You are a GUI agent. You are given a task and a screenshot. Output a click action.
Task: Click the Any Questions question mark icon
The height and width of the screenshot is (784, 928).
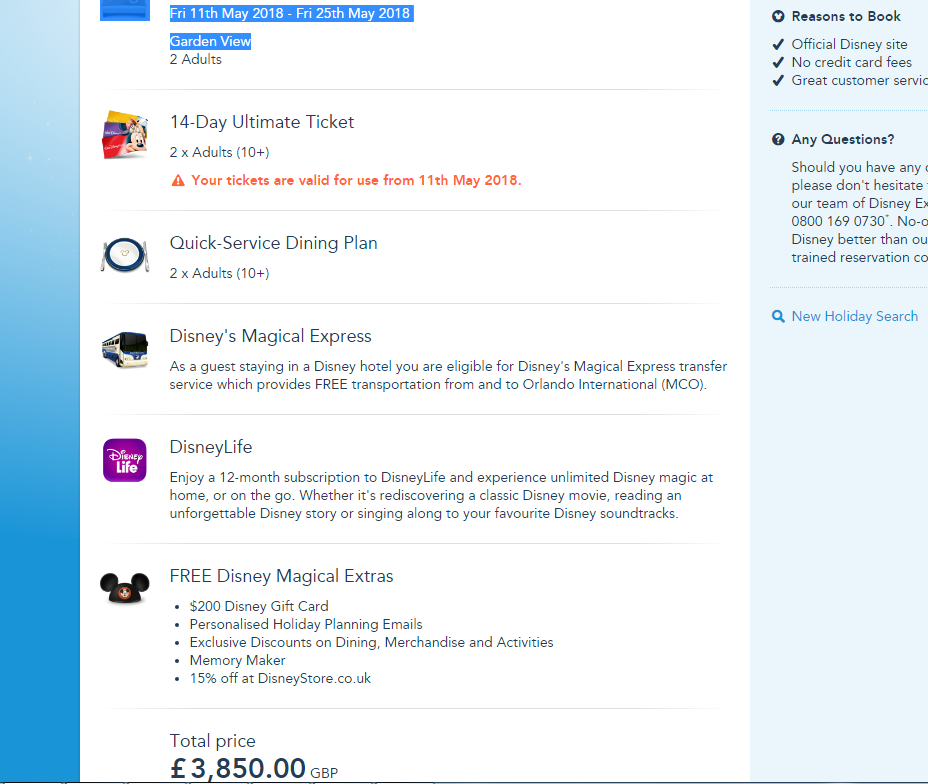(x=778, y=140)
